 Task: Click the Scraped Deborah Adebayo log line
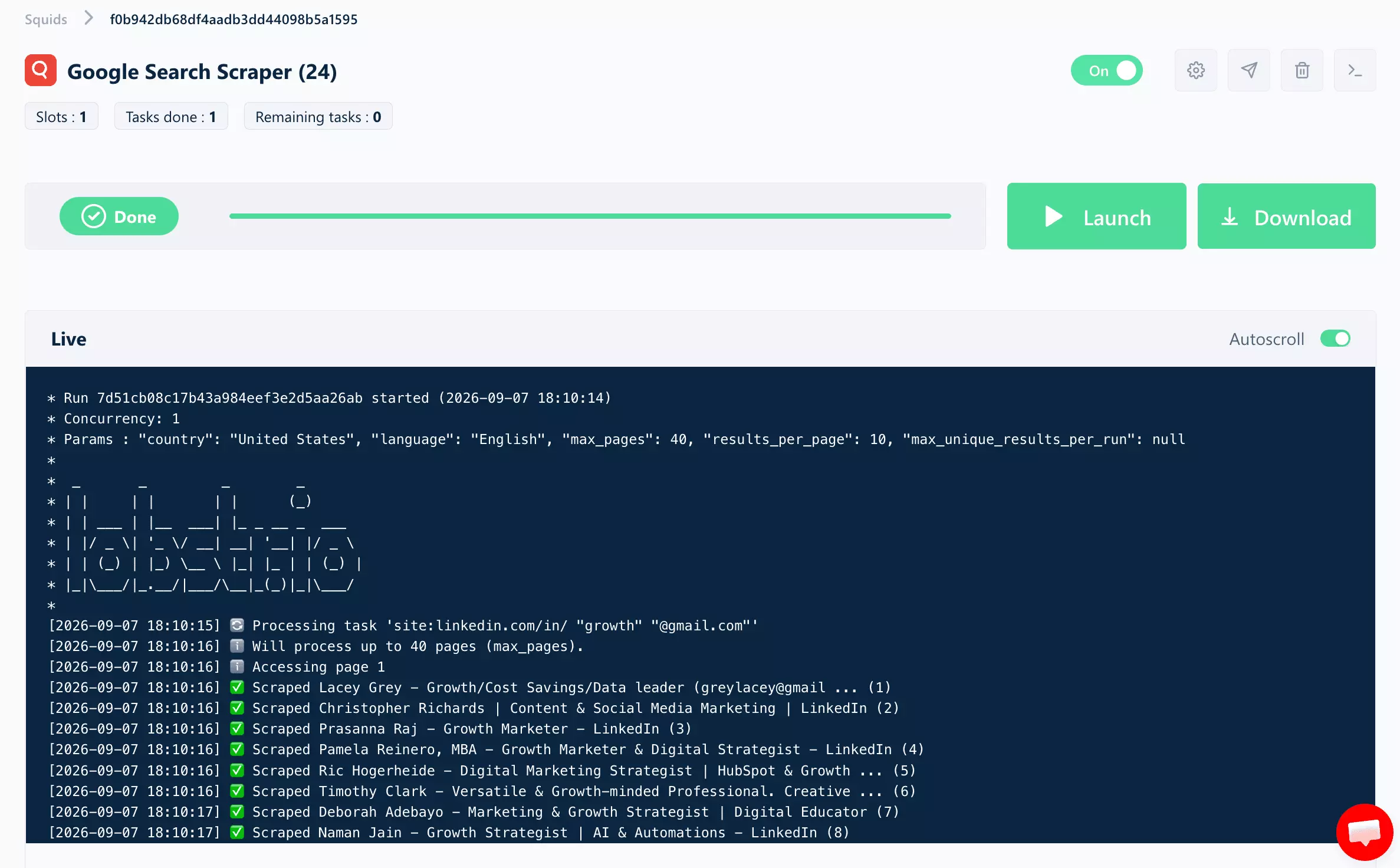click(x=474, y=812)
